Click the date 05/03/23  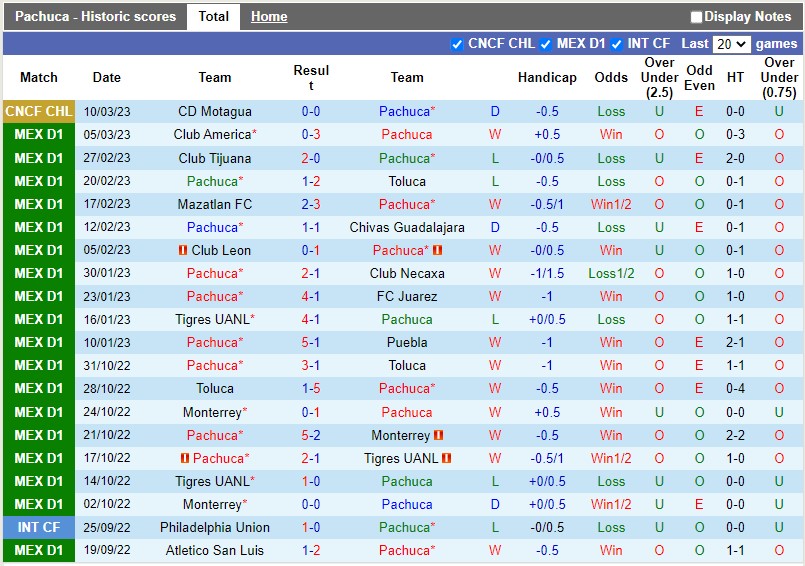[107, 135]
